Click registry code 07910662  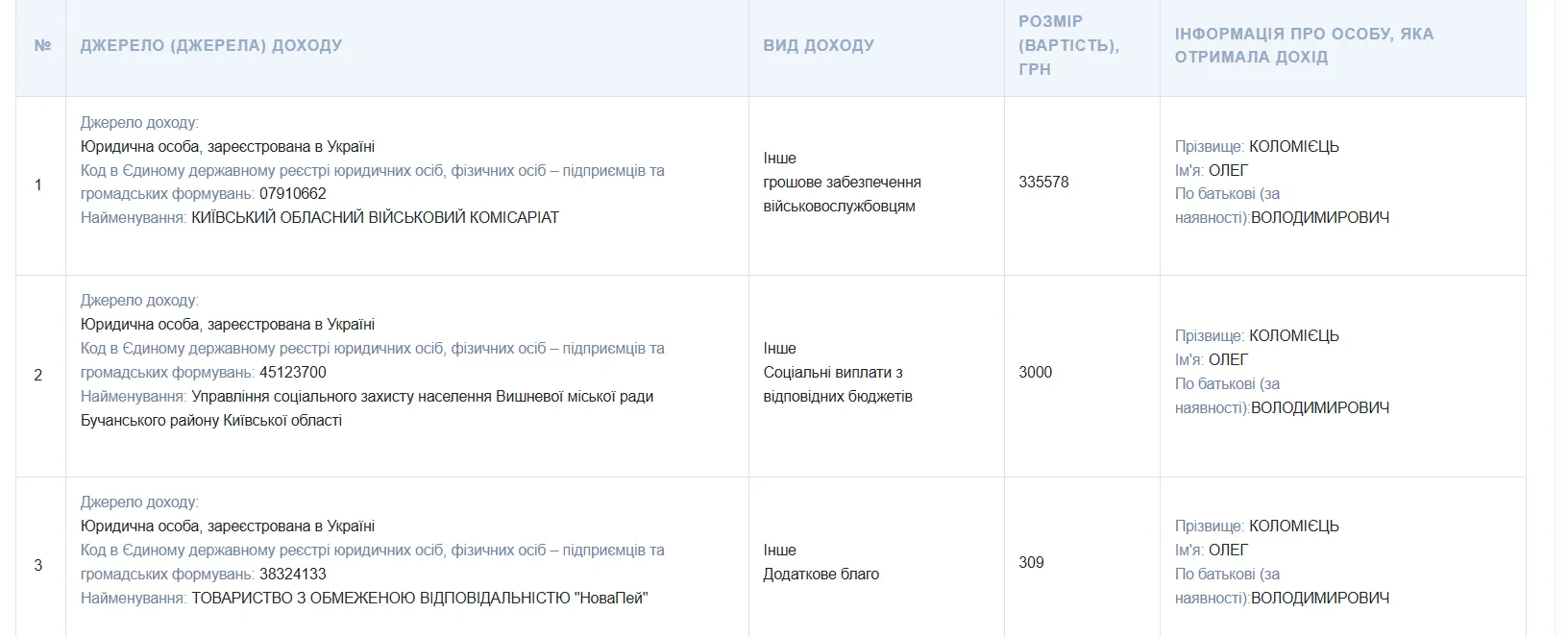pyautogui.click(x=293, y=194)
